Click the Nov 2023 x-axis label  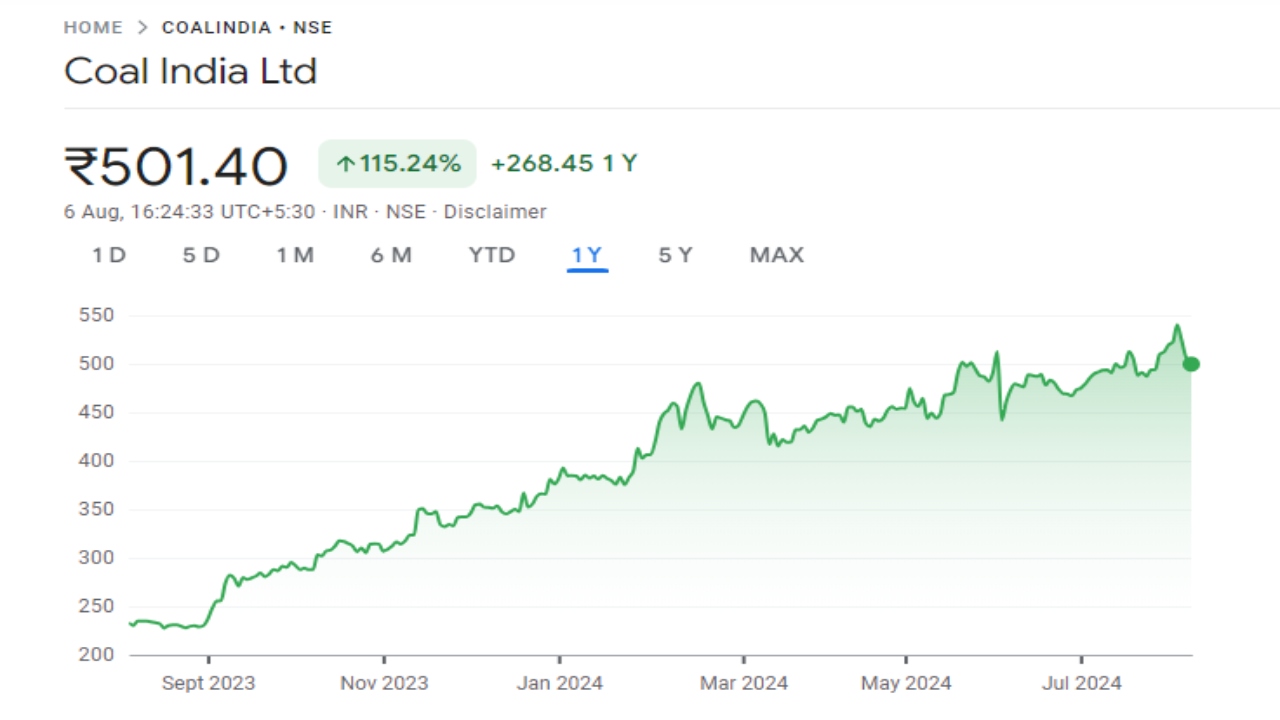384,684
